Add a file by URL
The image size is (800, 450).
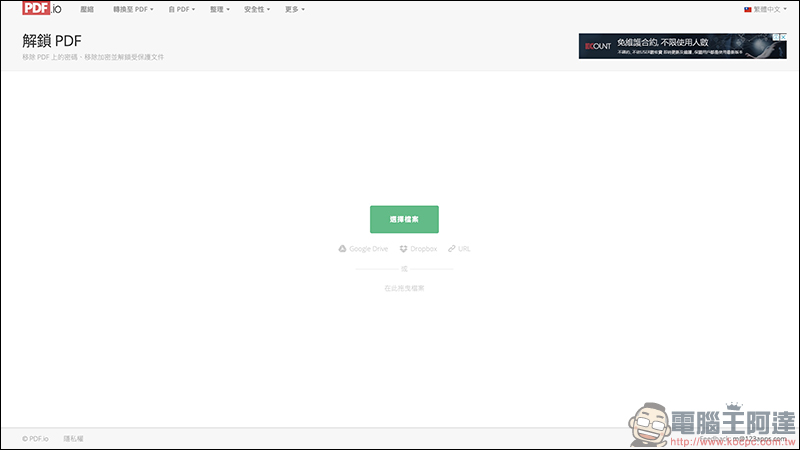coord(459,249)
